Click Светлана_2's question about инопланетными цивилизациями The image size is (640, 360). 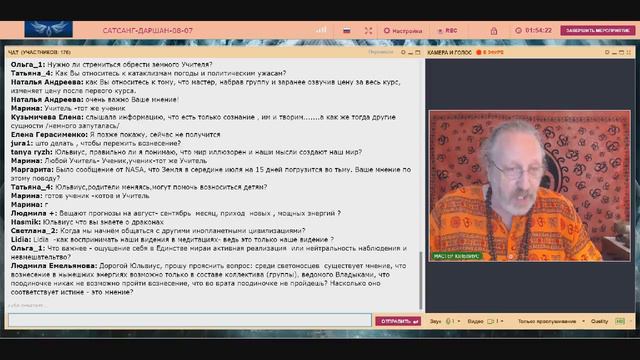point(158,231)
